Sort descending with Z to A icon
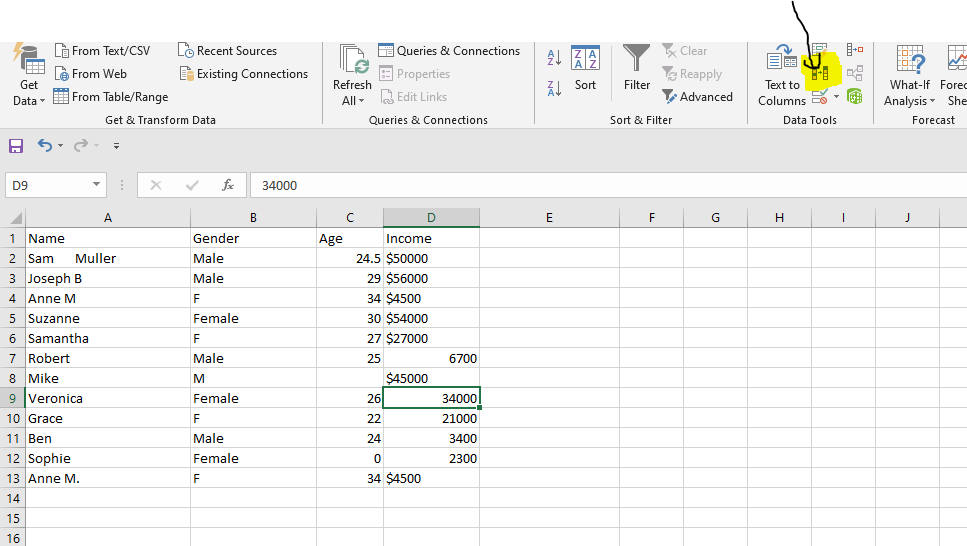967x546 pixels. coord(554,89)
